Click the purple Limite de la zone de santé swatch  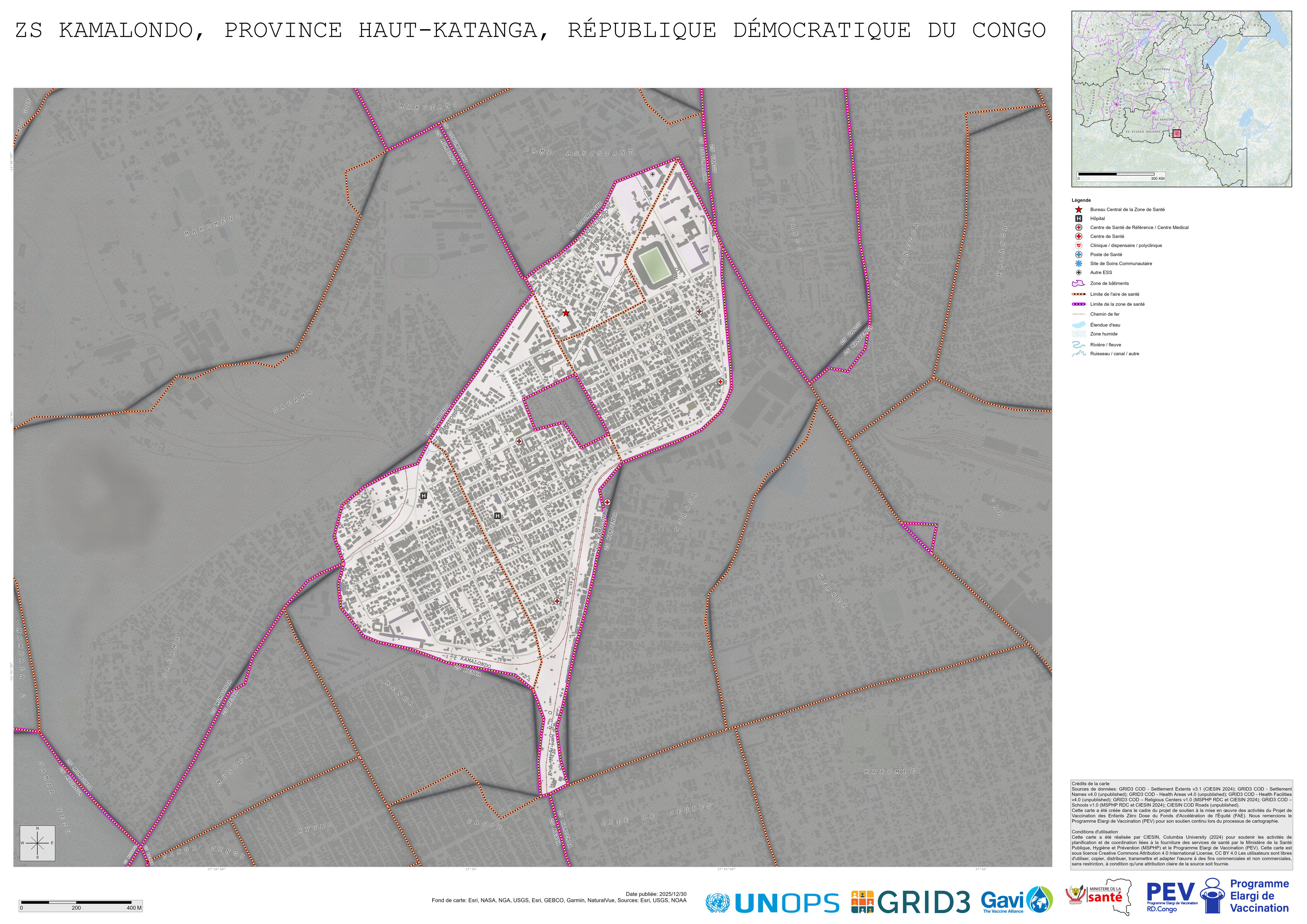(x=1078, y=304)
